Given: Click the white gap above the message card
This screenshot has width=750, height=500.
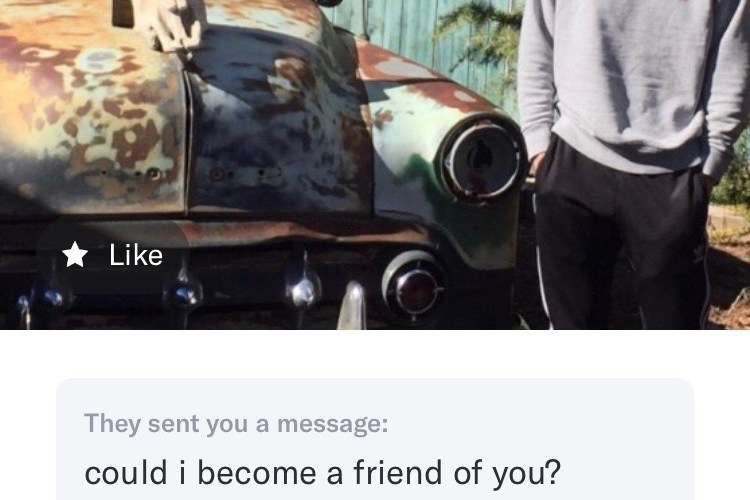Looking at the screenshot, I should point(375,354).
